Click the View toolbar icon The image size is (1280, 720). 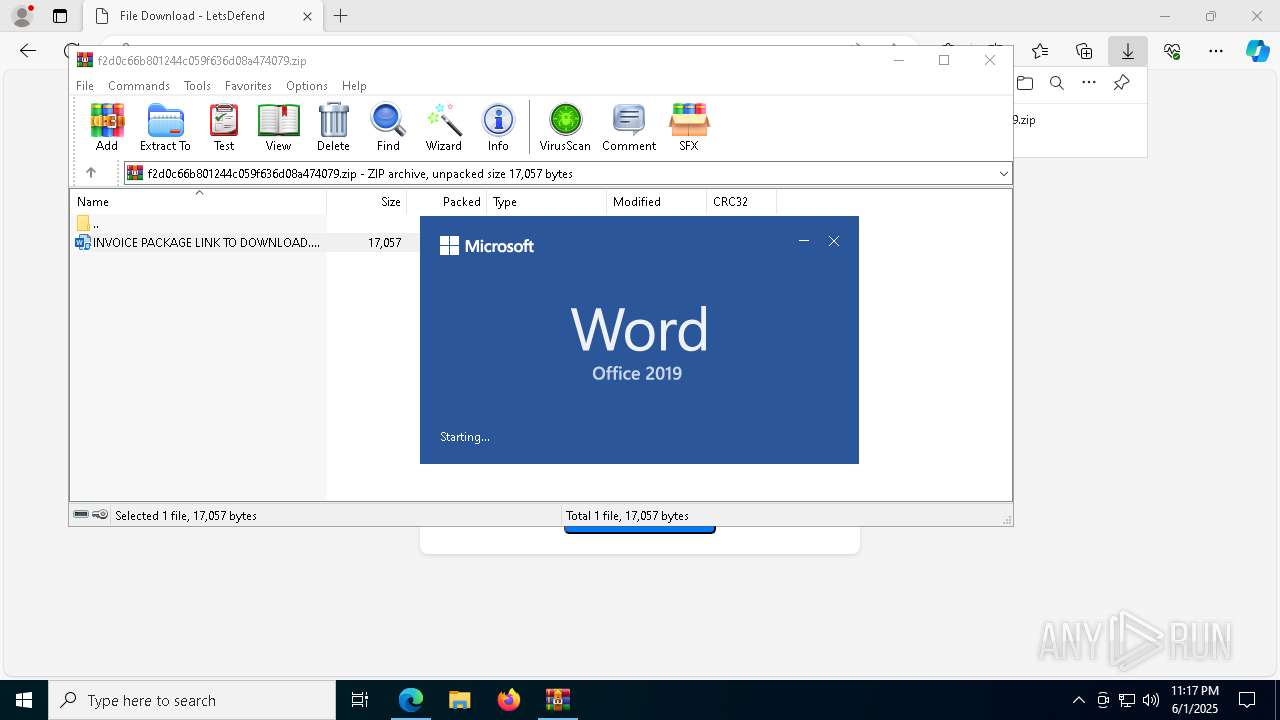(x=278, y=127)
